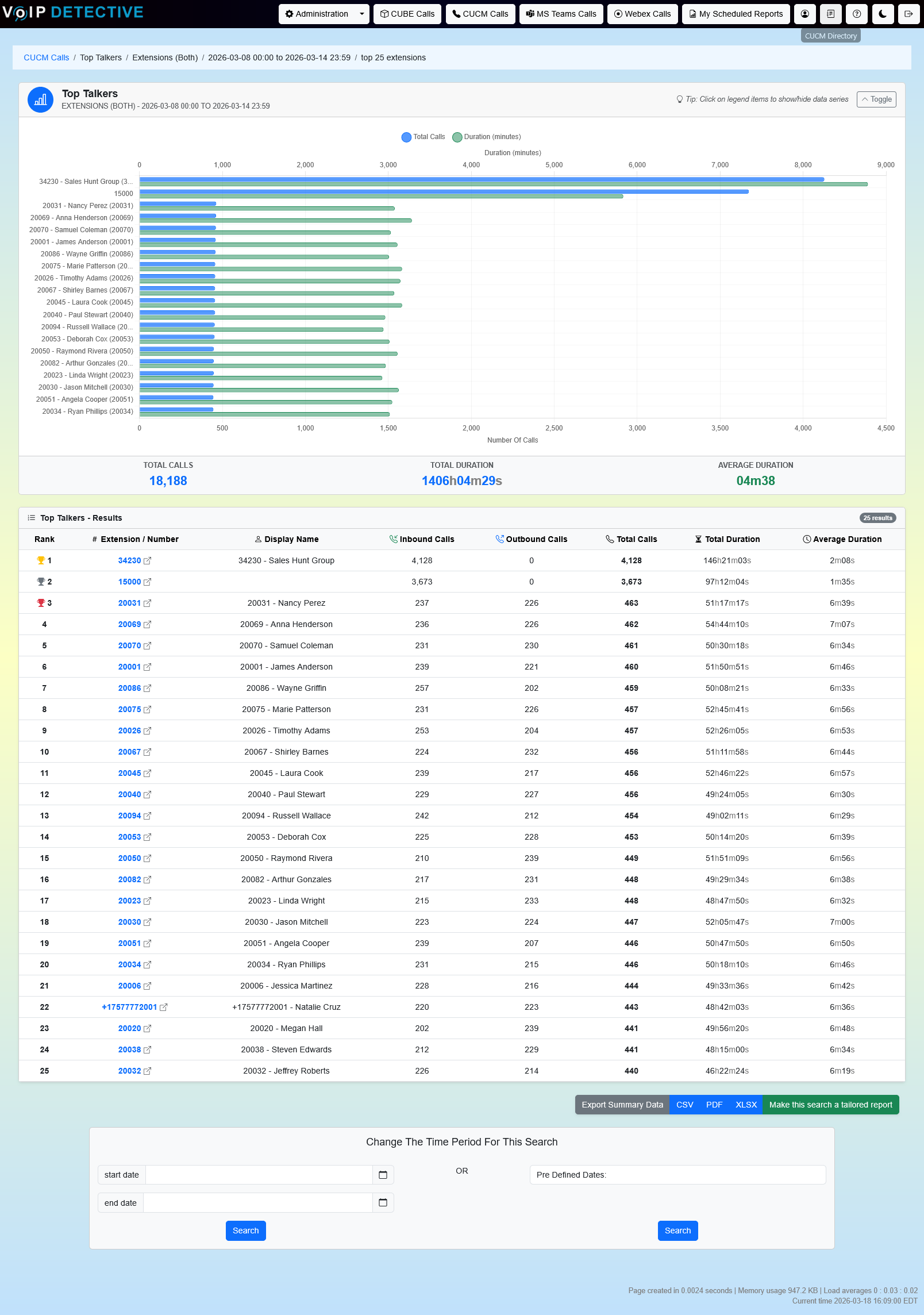The height and width of the screenshot is (1315, 924).
Task: Open extension 34230 link
Action: [129, 560]
